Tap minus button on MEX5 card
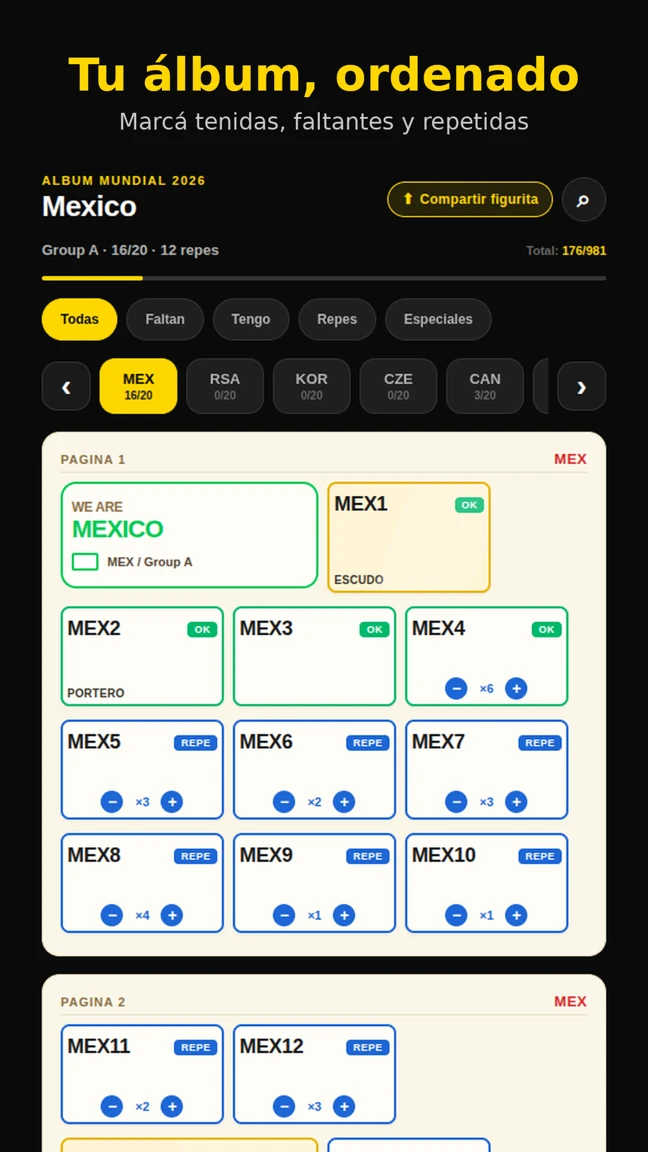This screenshot has width=648, height=1152. coord(112,802)
